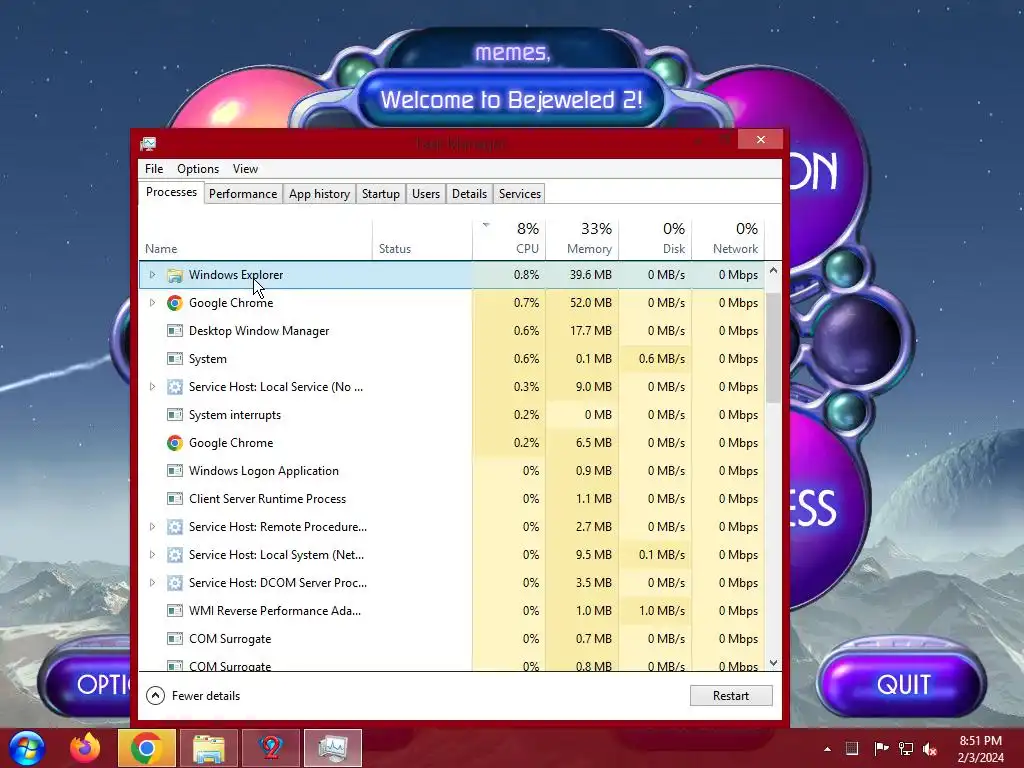Click the System interrupts icon
The image size is (1024, 768).
174,415
